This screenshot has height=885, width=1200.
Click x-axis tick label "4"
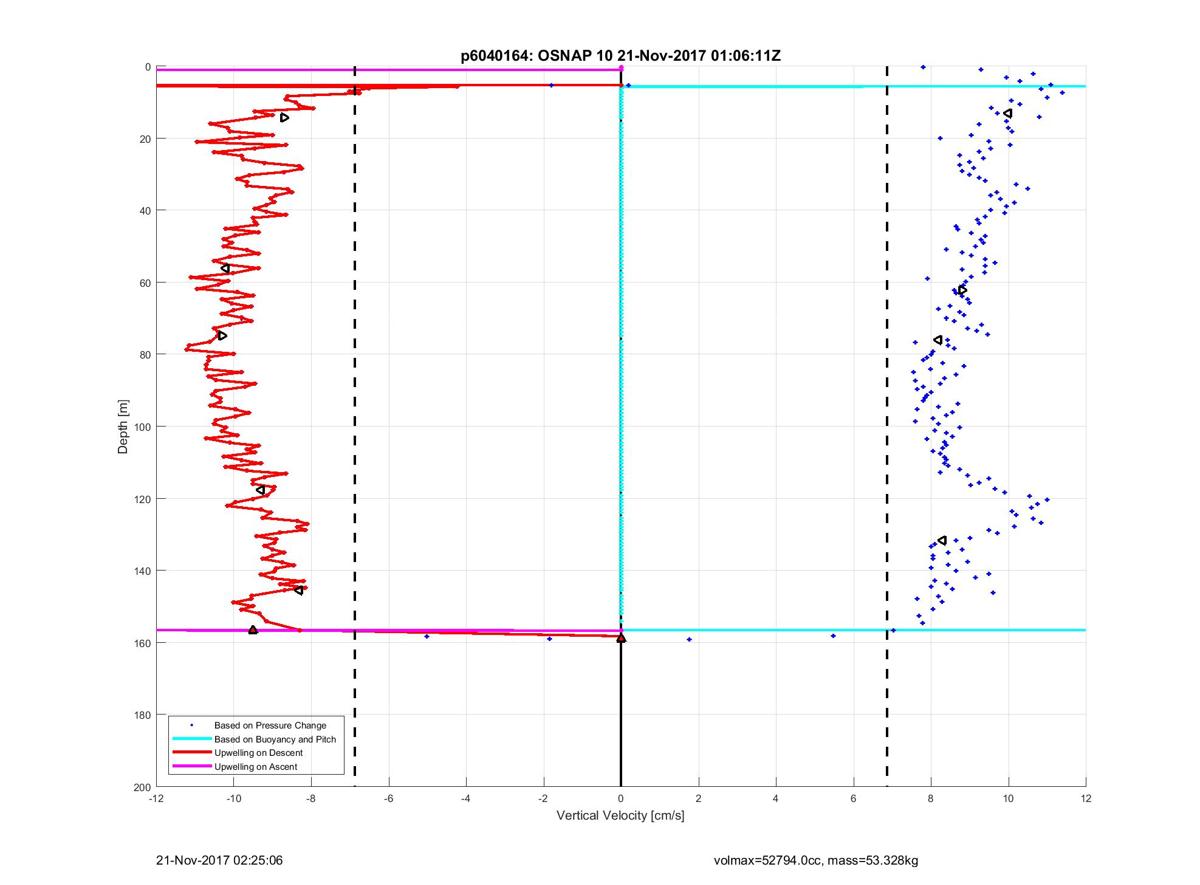776,799
